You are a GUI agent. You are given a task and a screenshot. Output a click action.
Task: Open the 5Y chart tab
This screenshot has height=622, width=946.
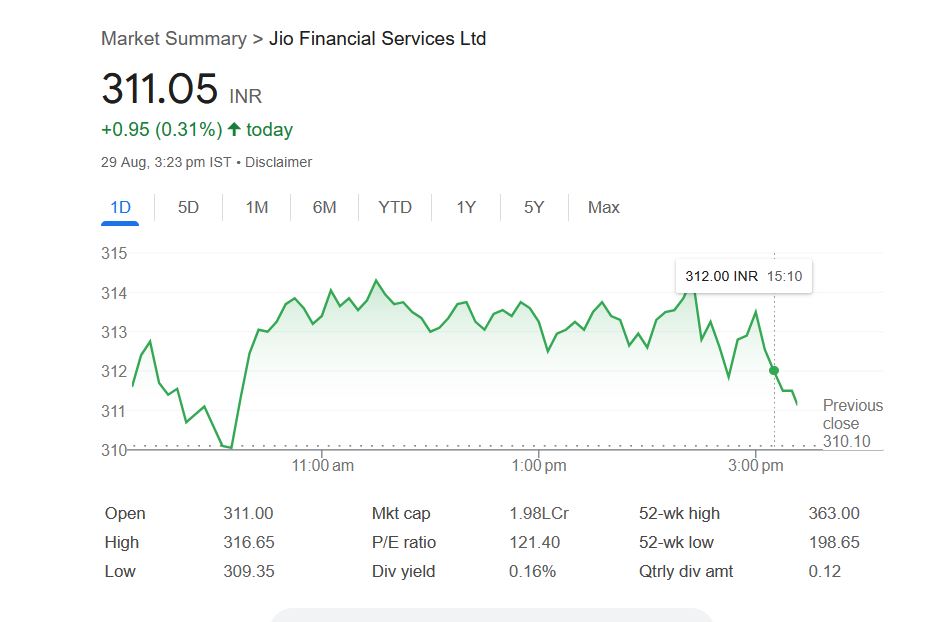pos(534,208)
